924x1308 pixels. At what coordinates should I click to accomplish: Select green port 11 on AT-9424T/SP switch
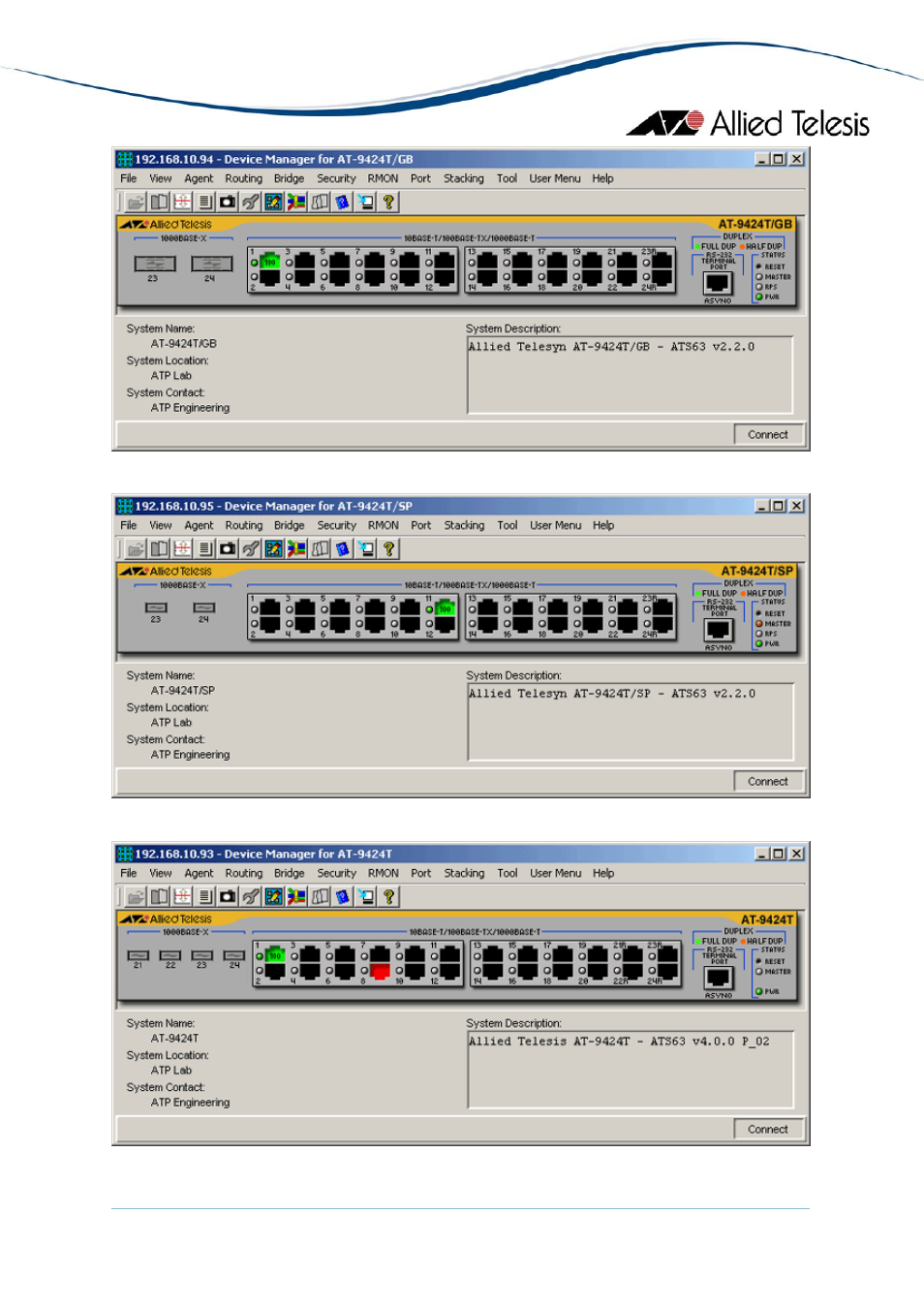[x=446, y=608]
